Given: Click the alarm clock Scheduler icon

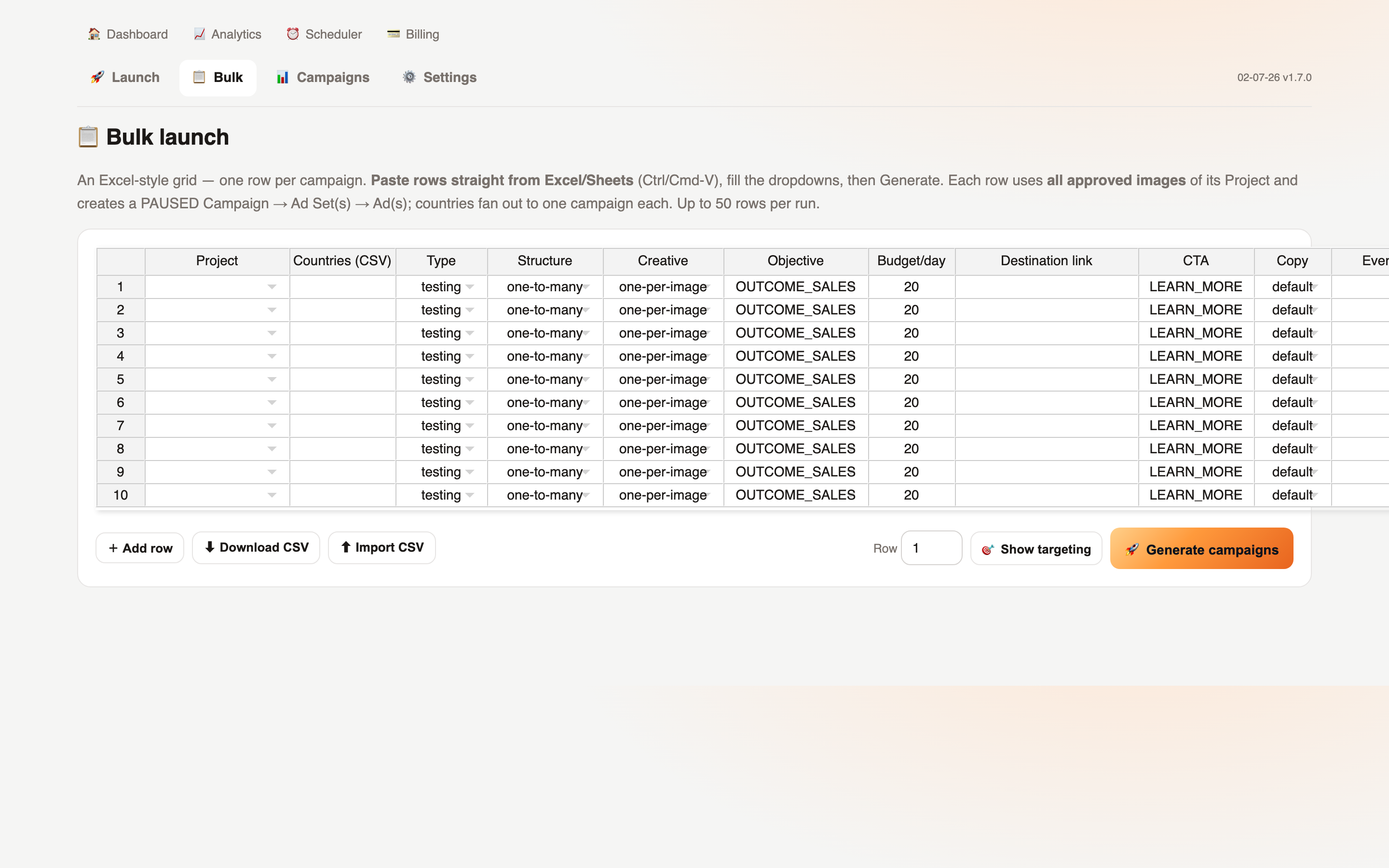Looking at the screenshot, I should point(293,34).
